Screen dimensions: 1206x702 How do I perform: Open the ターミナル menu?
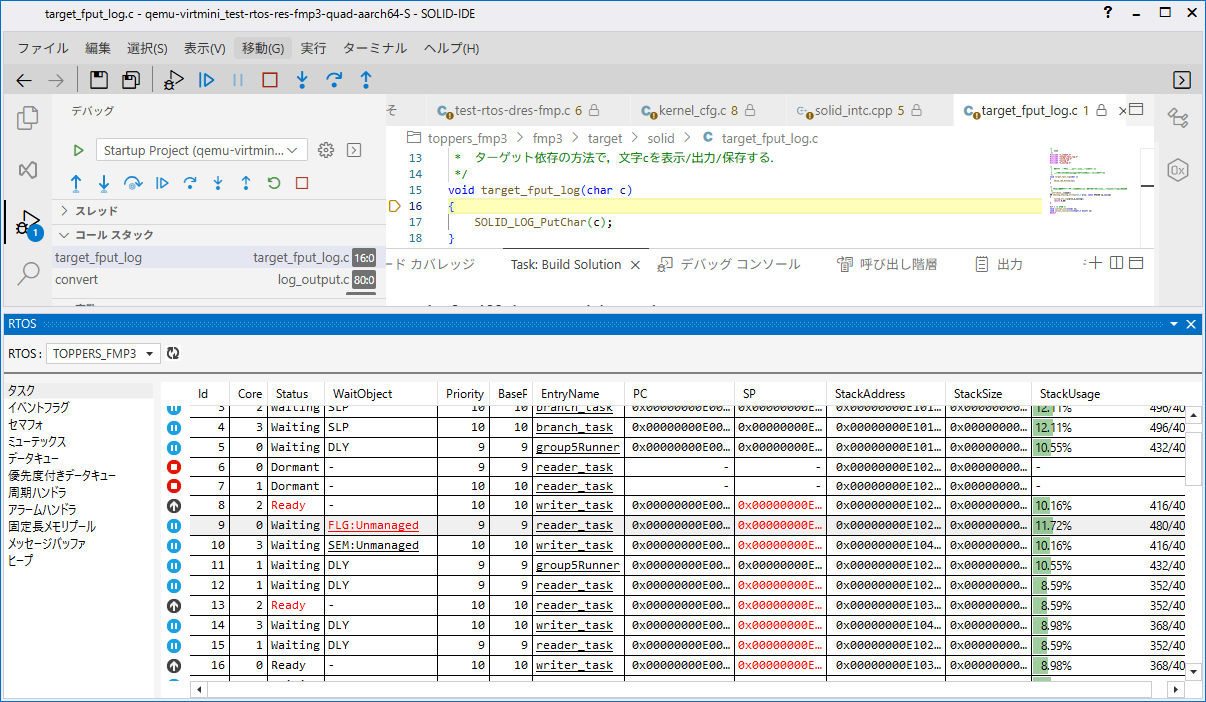tap(374, 48)
